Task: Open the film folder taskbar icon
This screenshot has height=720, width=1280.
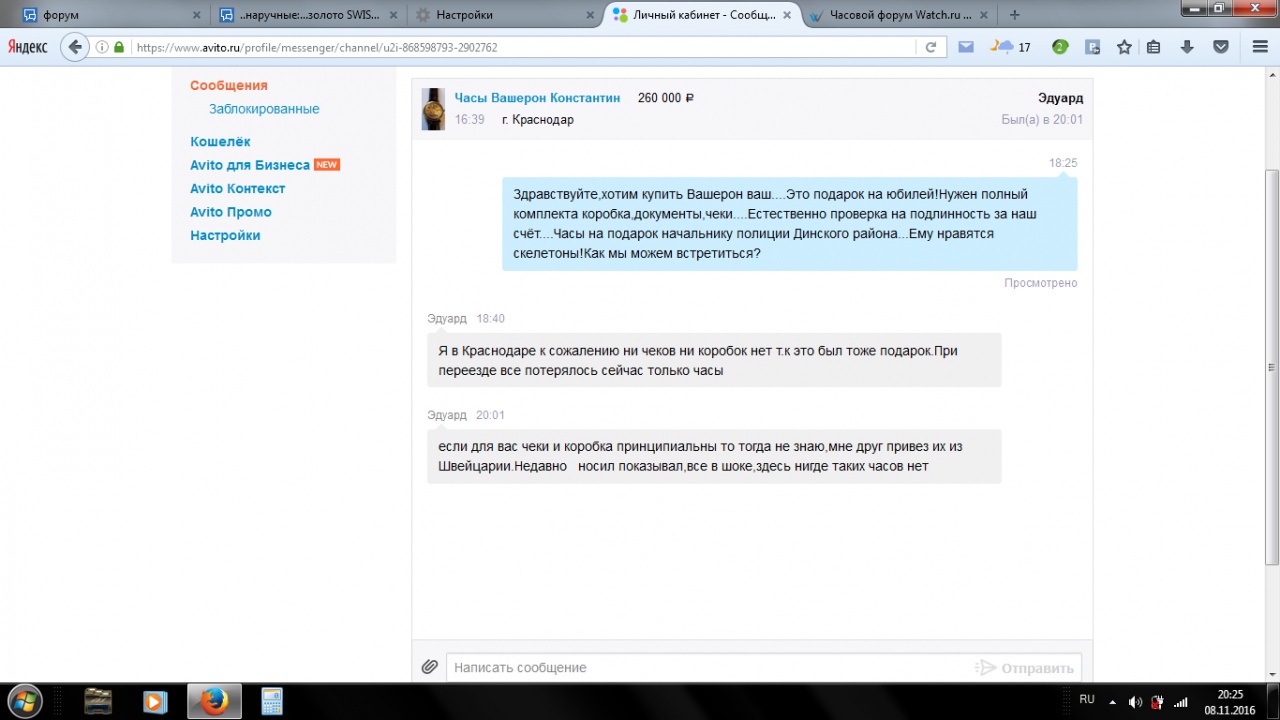Action: point(97,702)
